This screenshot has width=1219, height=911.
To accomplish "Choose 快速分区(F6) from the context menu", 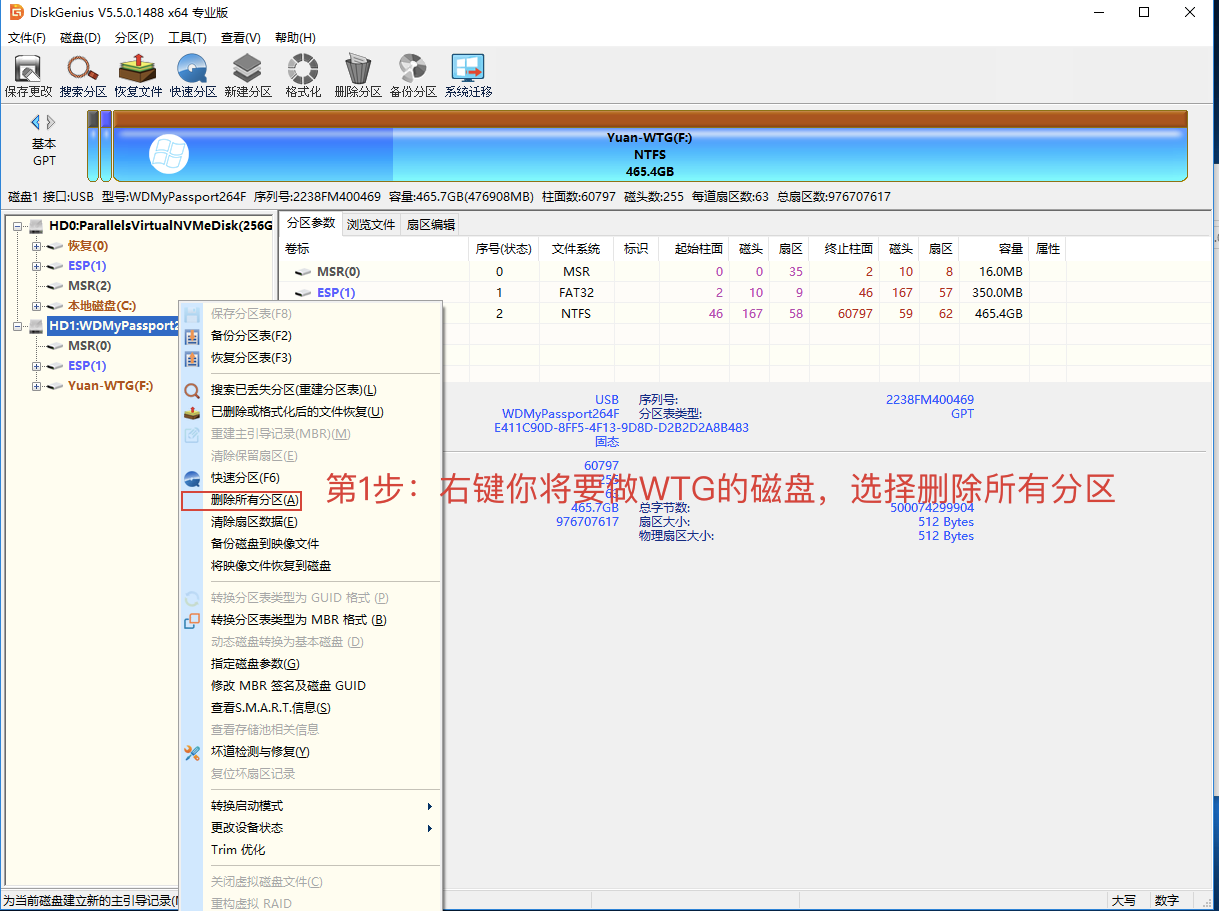I will (x=310, y=478).
